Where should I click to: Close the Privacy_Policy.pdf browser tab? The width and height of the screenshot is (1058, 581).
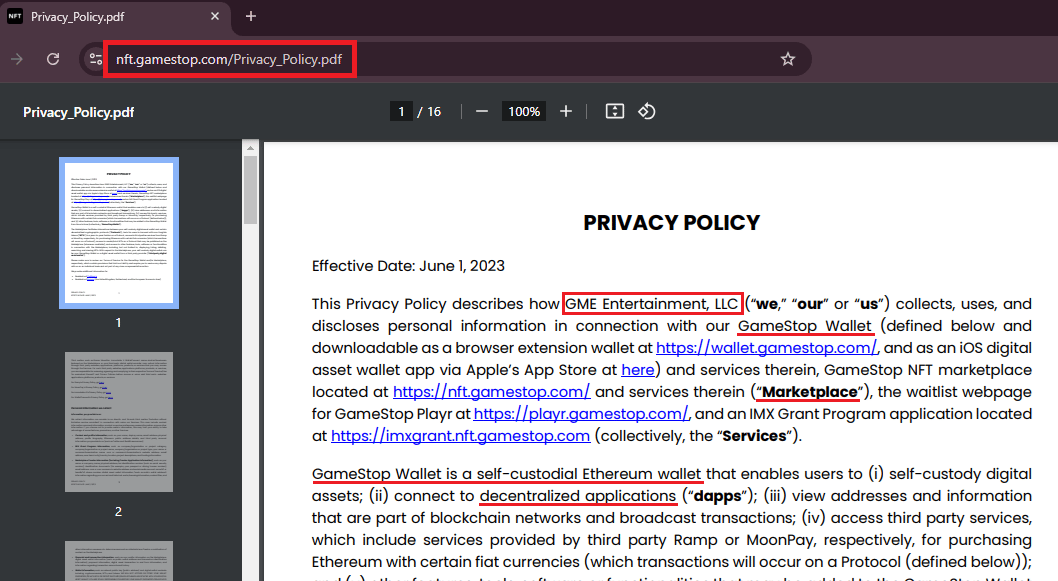pos(215,16)
